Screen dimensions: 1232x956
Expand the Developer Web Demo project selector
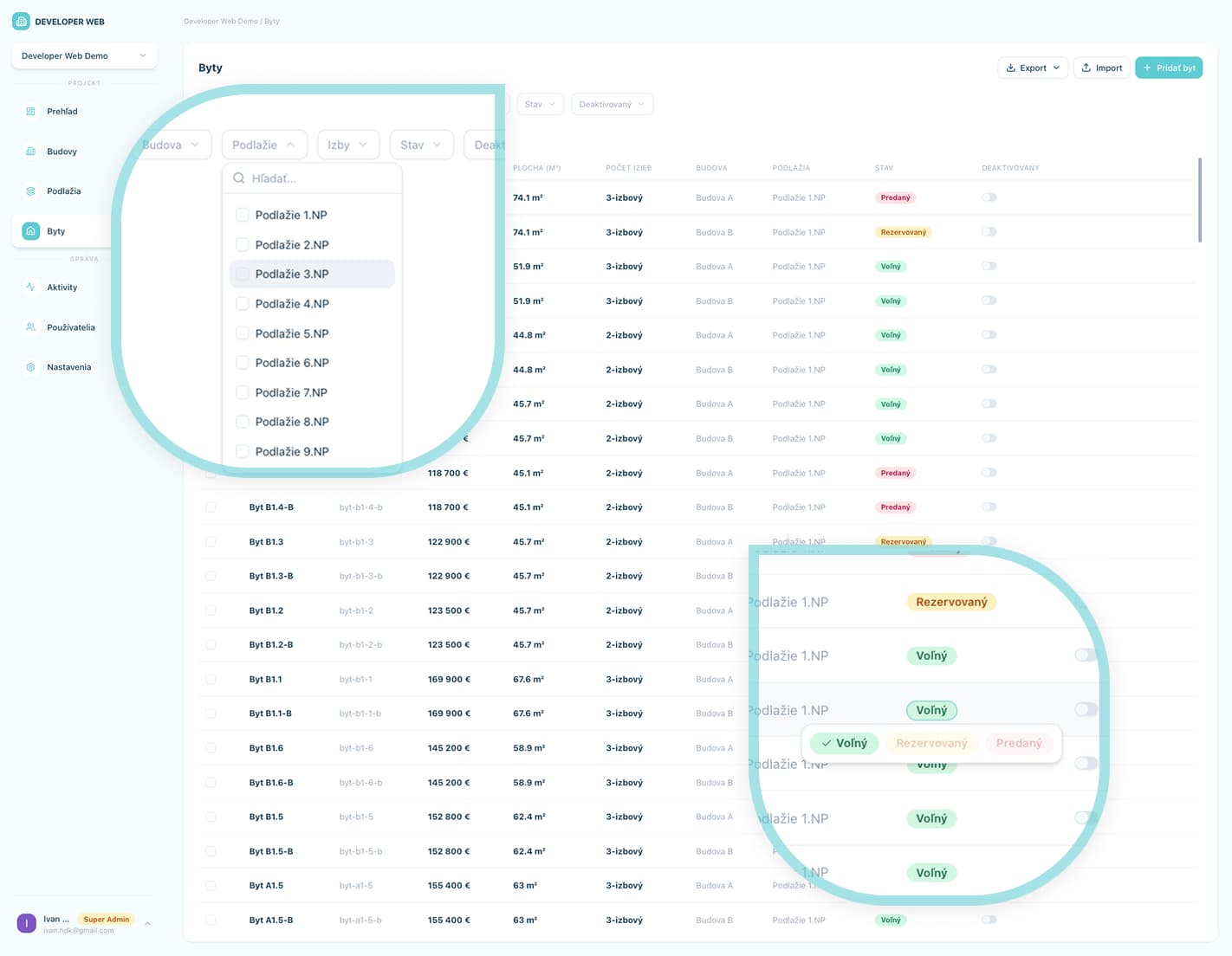point(84,56)
